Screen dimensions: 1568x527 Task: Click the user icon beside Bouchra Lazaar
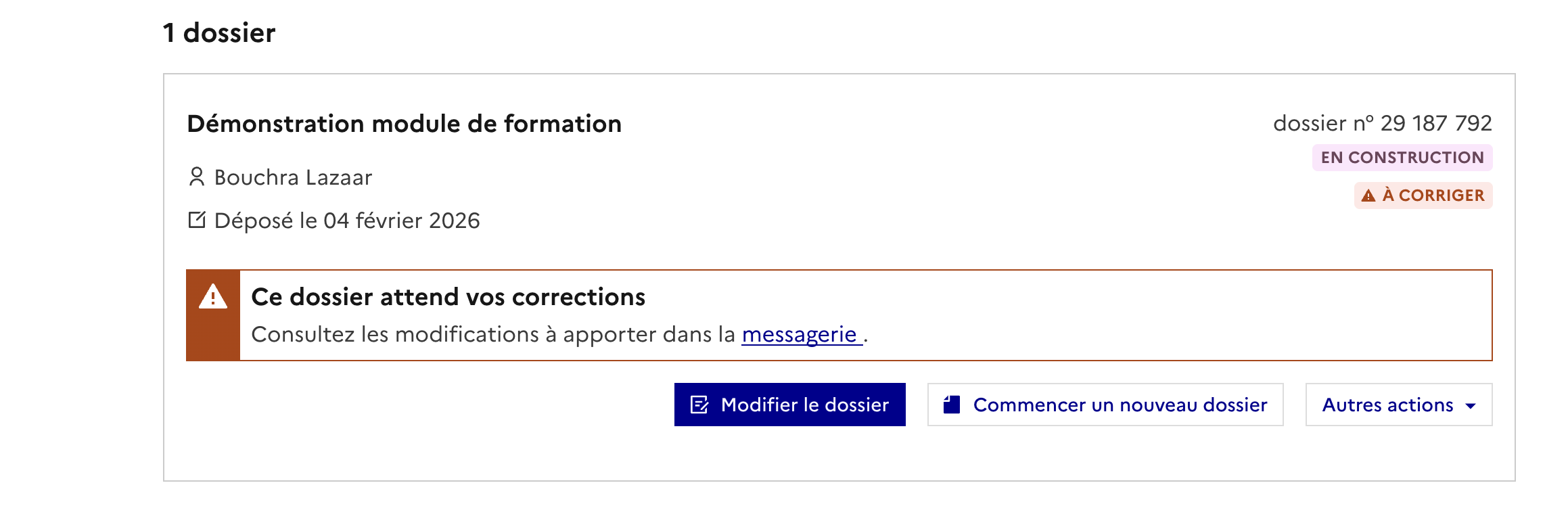[196, 177]
